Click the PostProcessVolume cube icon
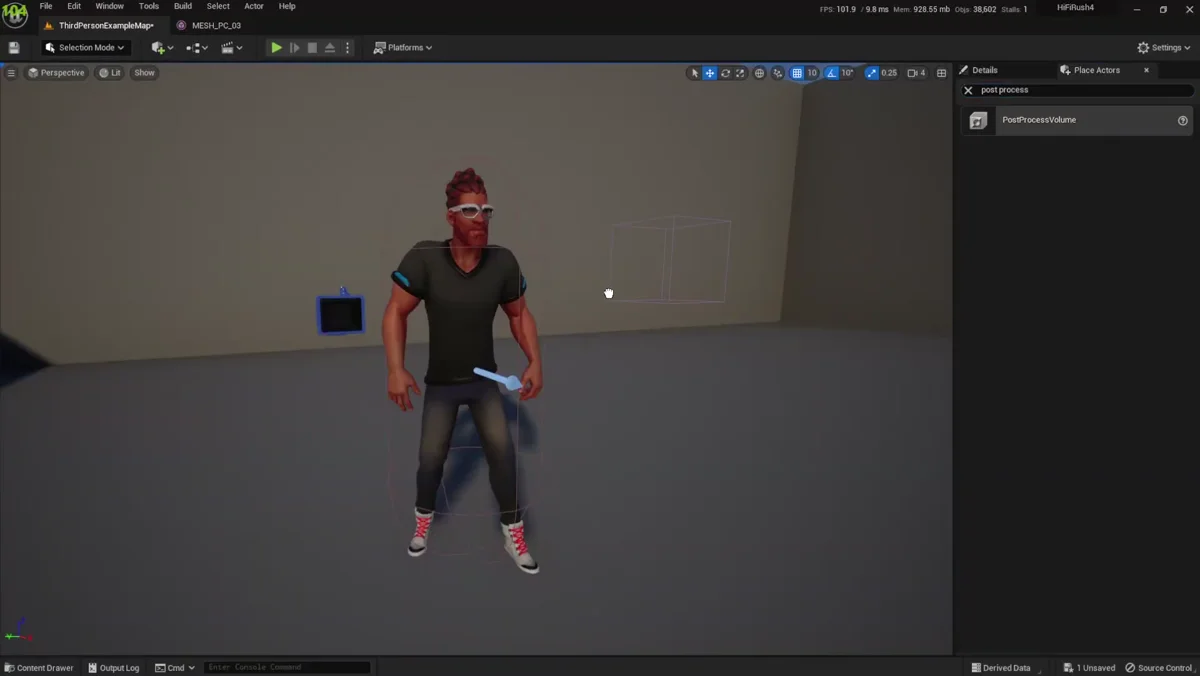 978,120
